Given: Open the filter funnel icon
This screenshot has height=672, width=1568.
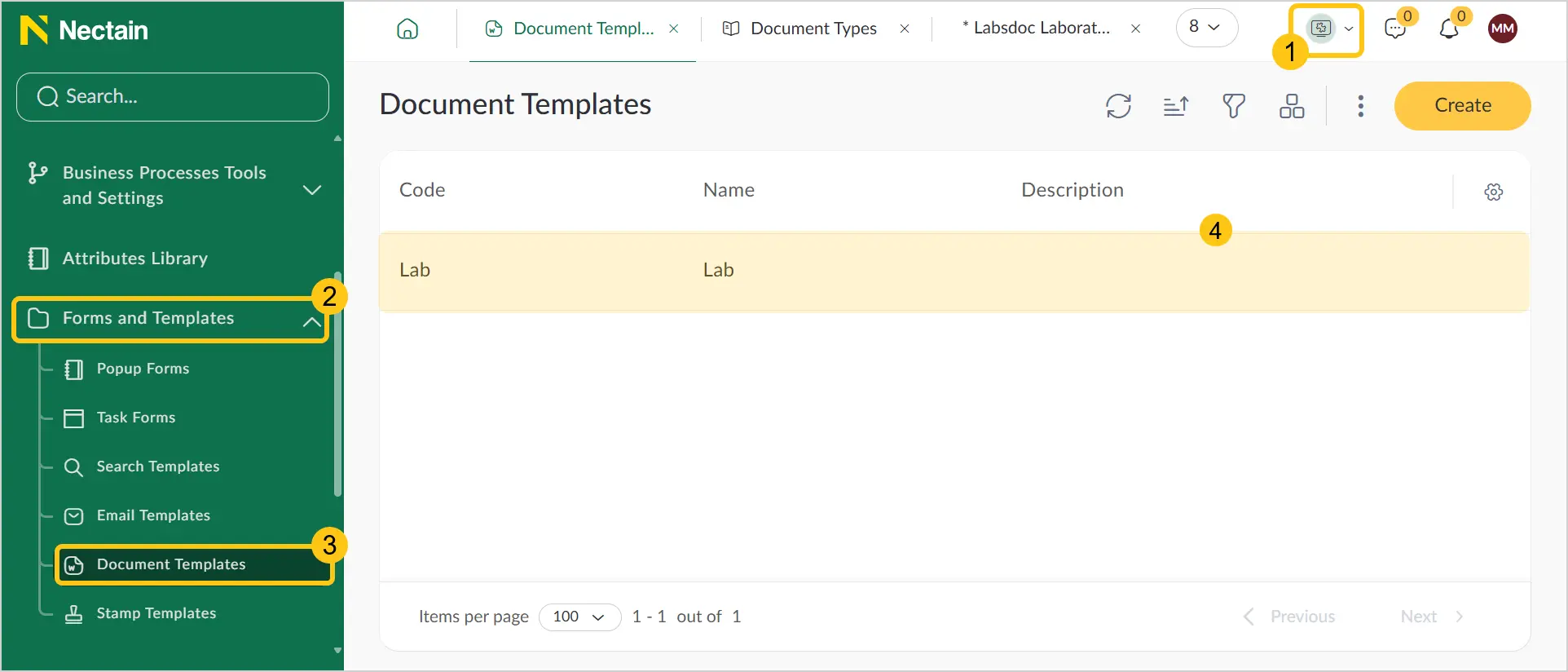Looking at the screenshot, I should click(x=1234, y=106).
